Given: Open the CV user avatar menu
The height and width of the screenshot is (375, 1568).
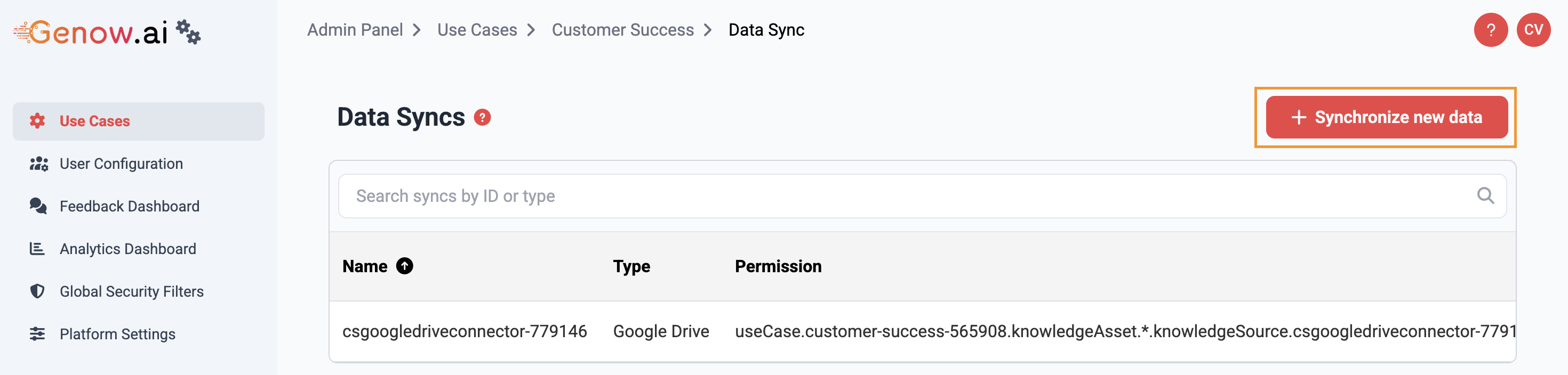Looking at the screenshot, I should 1533,30.
